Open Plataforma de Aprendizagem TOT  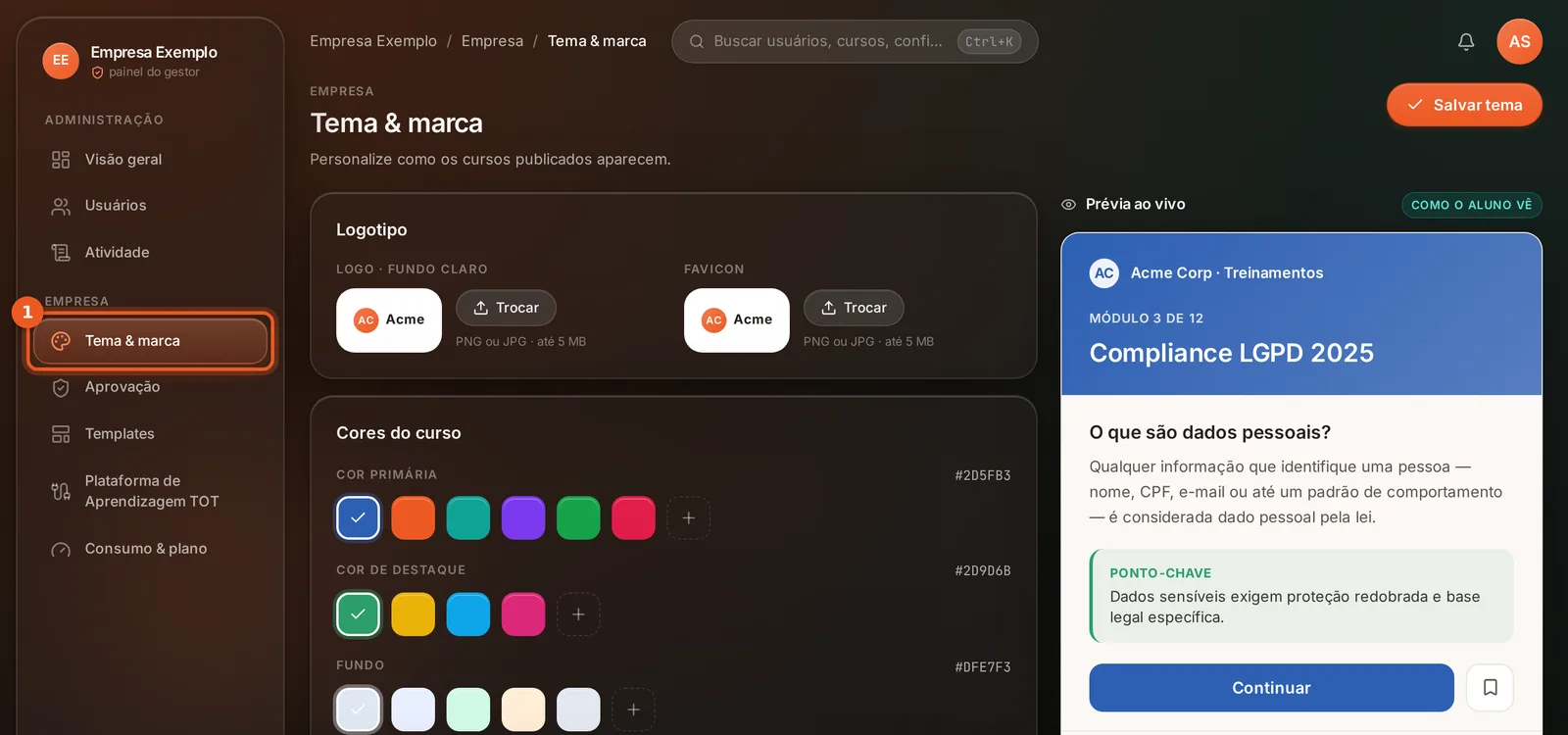(150, 491)
